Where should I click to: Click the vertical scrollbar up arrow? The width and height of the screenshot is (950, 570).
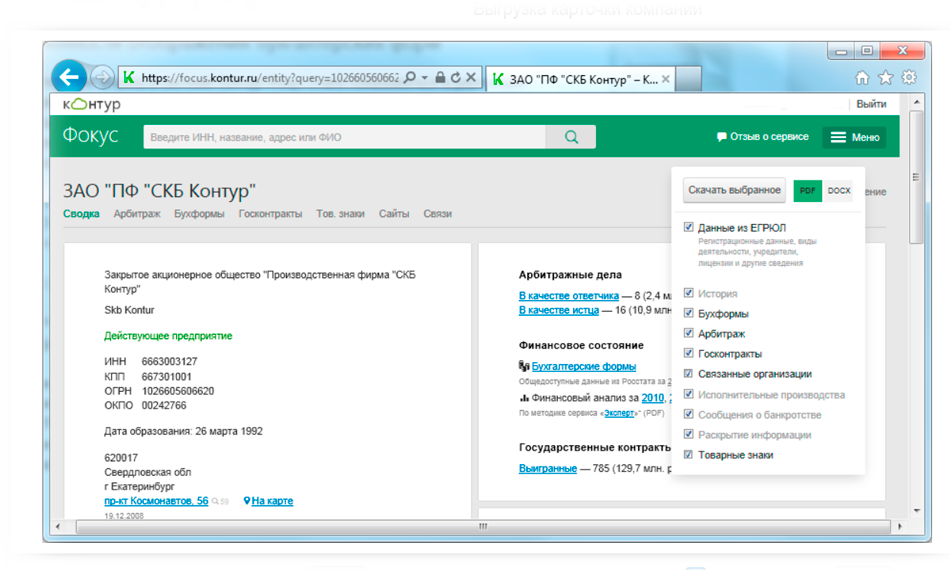pos(917,103)
